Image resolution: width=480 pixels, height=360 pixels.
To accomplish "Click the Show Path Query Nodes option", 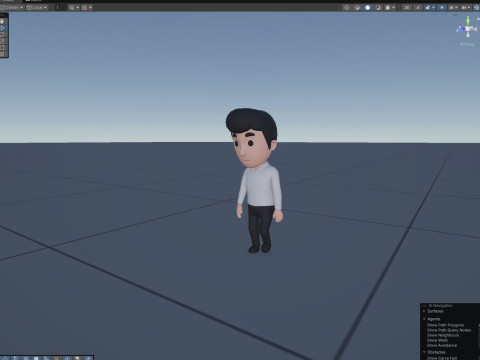I will pos(449,330).
